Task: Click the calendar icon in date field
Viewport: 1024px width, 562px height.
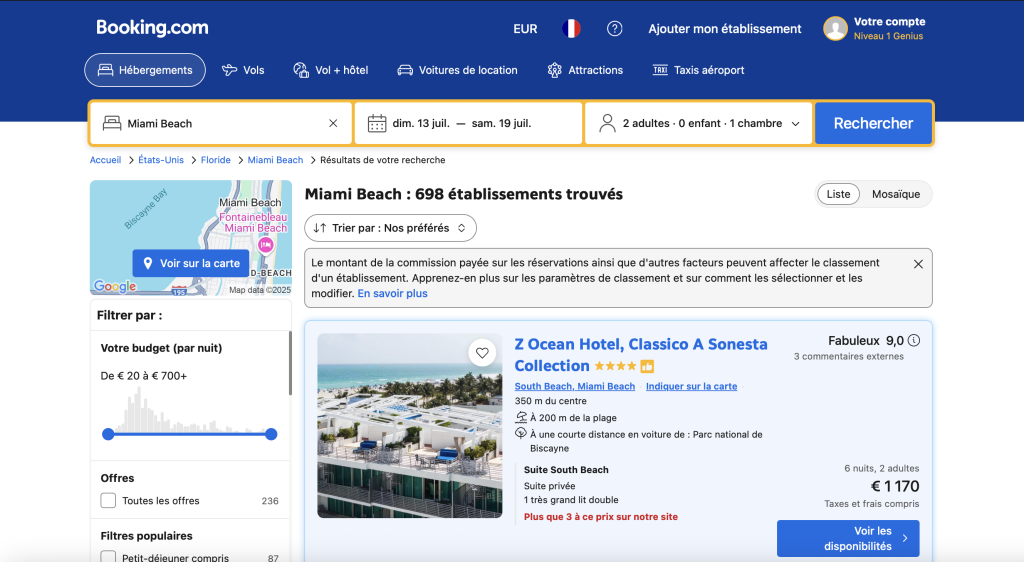Action: pyautogui.click(x=377, y=123)
